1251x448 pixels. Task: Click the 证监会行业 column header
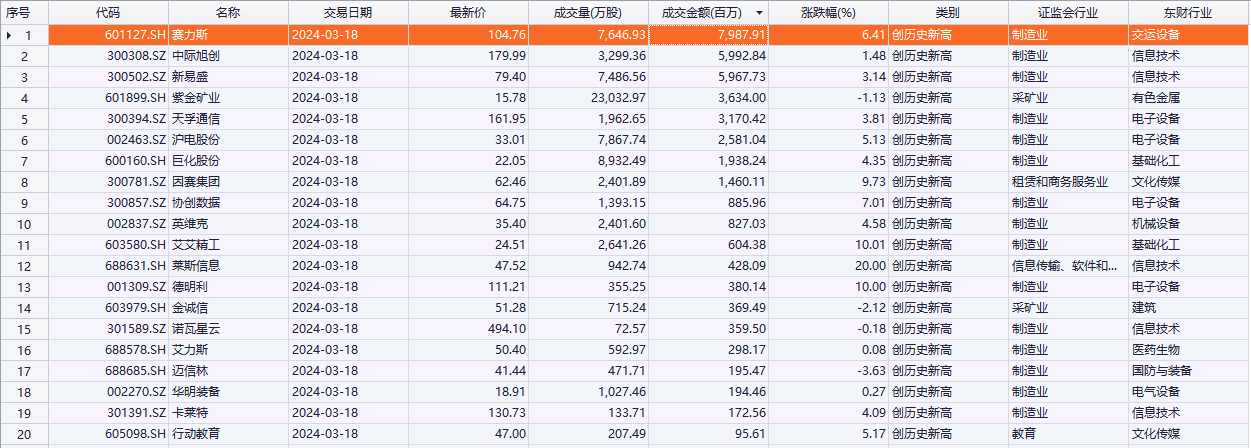point(1067,13)
